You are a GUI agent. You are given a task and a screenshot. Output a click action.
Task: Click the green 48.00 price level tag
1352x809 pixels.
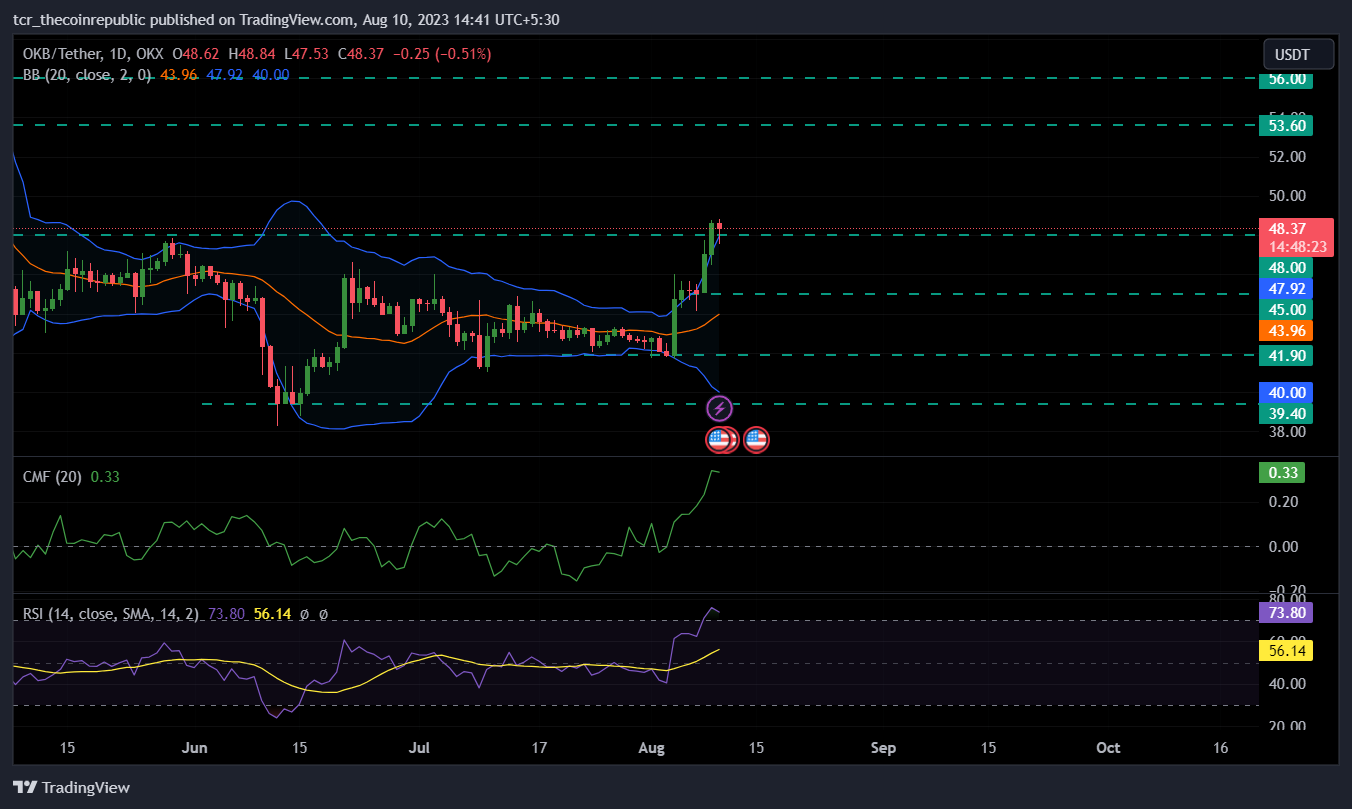tap(1285, 267)
